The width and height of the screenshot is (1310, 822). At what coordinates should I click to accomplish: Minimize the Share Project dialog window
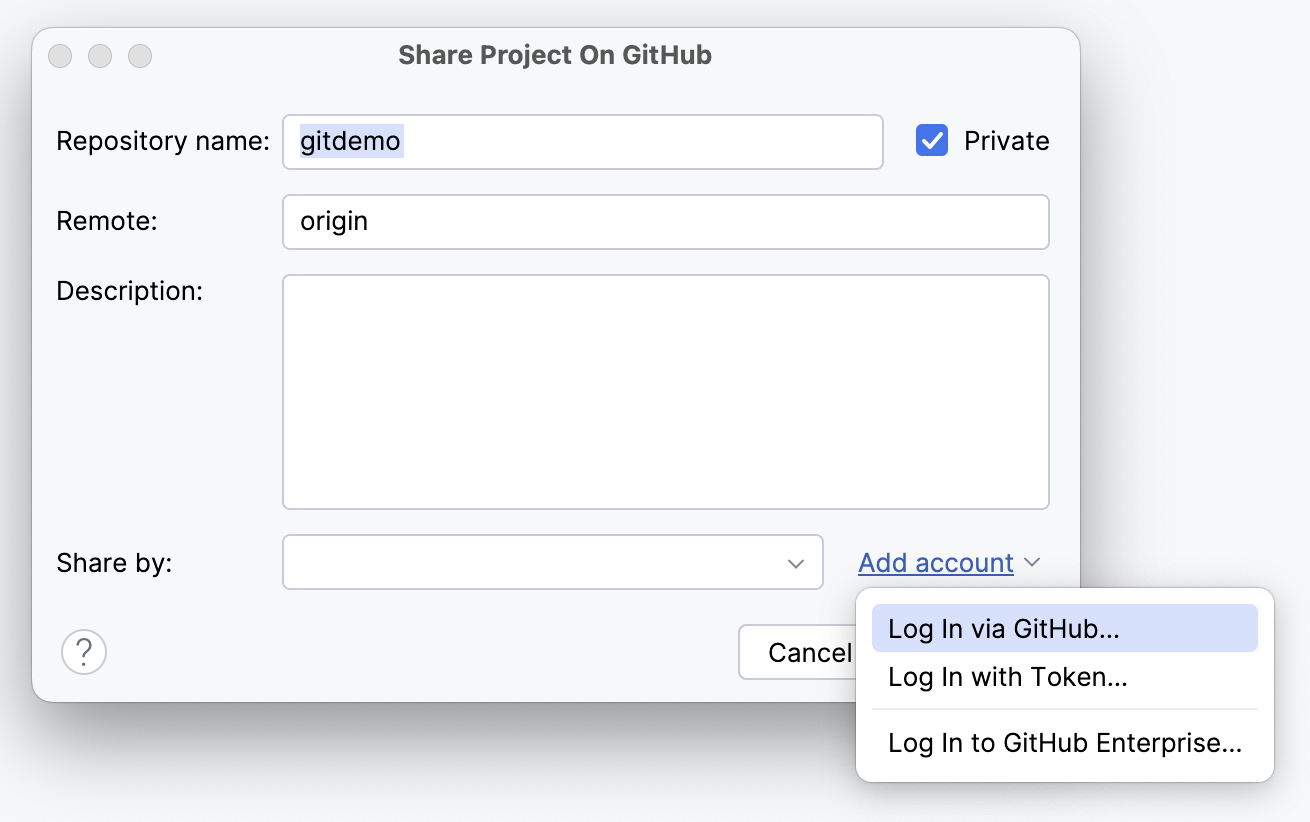[x=100, y=56]
